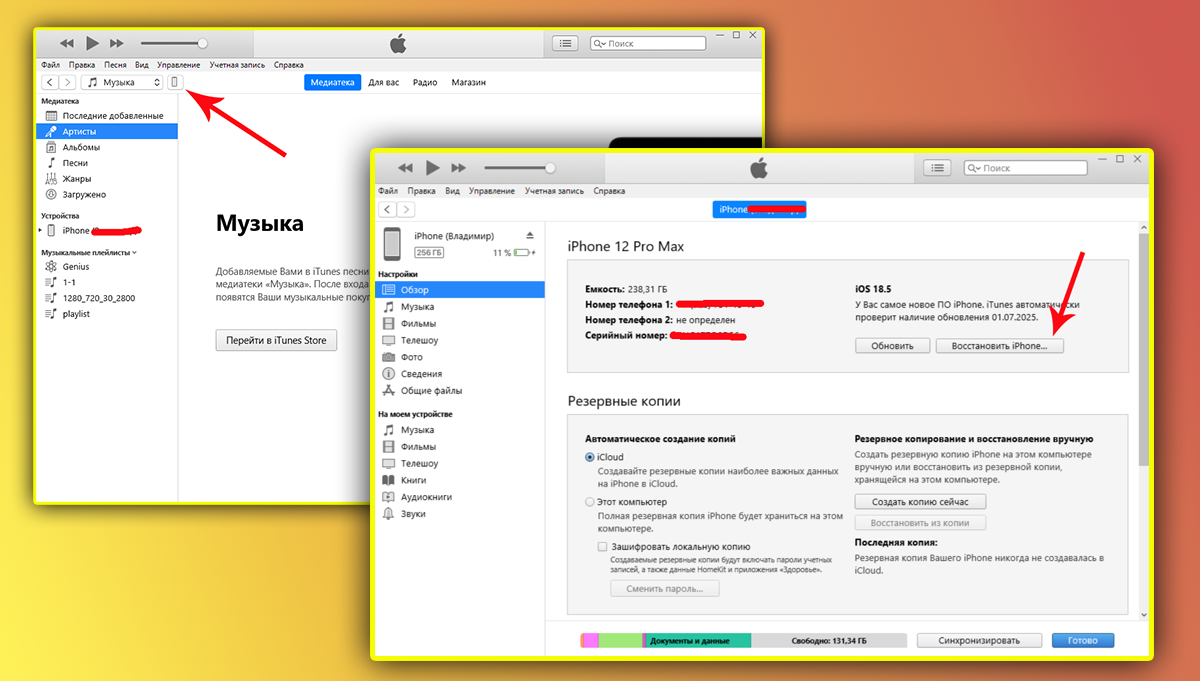Go back with the arrow in back window
The image size is (1200, 681).
[49, 82]
